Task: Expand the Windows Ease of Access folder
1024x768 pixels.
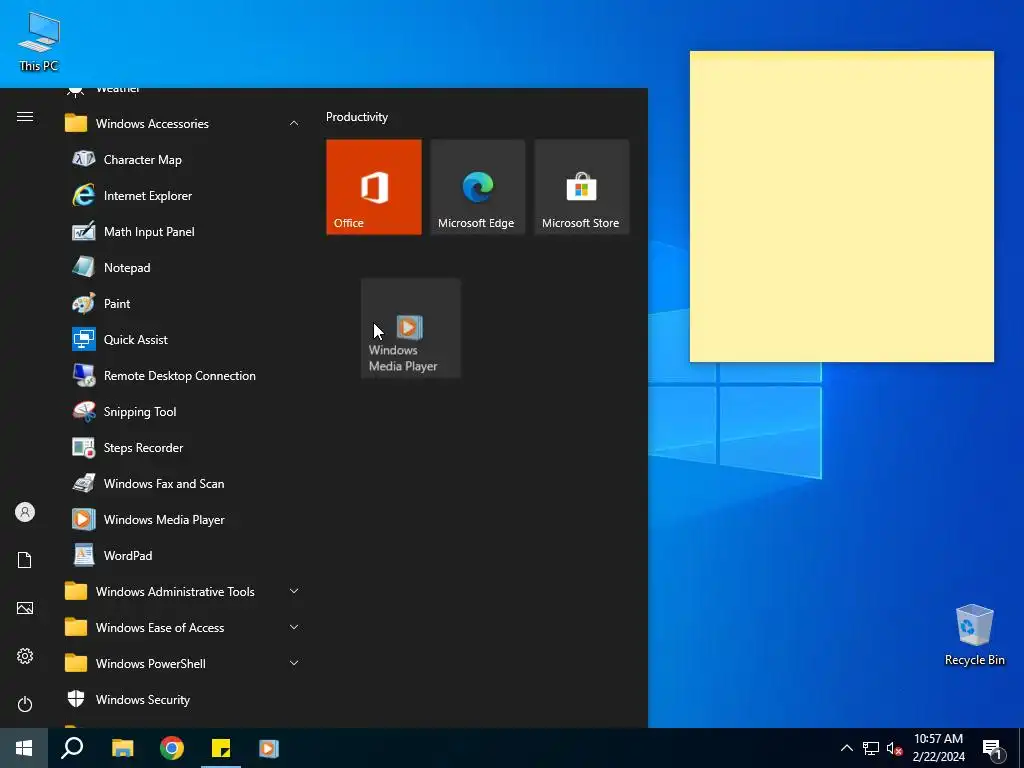Action: pos(183,628)
